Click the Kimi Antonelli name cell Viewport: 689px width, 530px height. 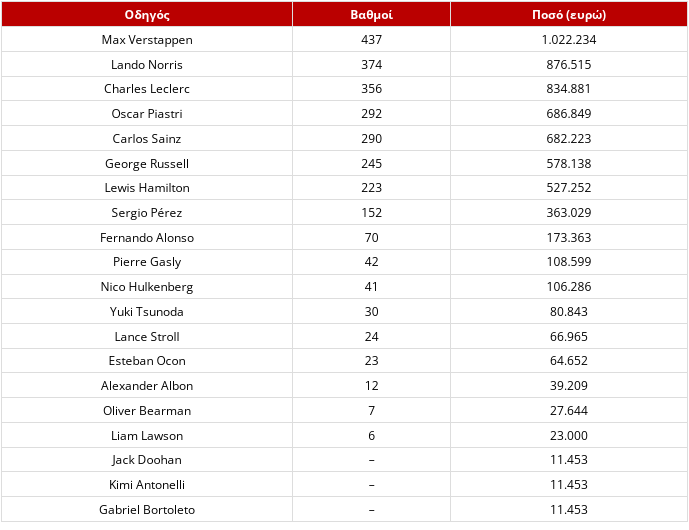click(x=147, y=485)
